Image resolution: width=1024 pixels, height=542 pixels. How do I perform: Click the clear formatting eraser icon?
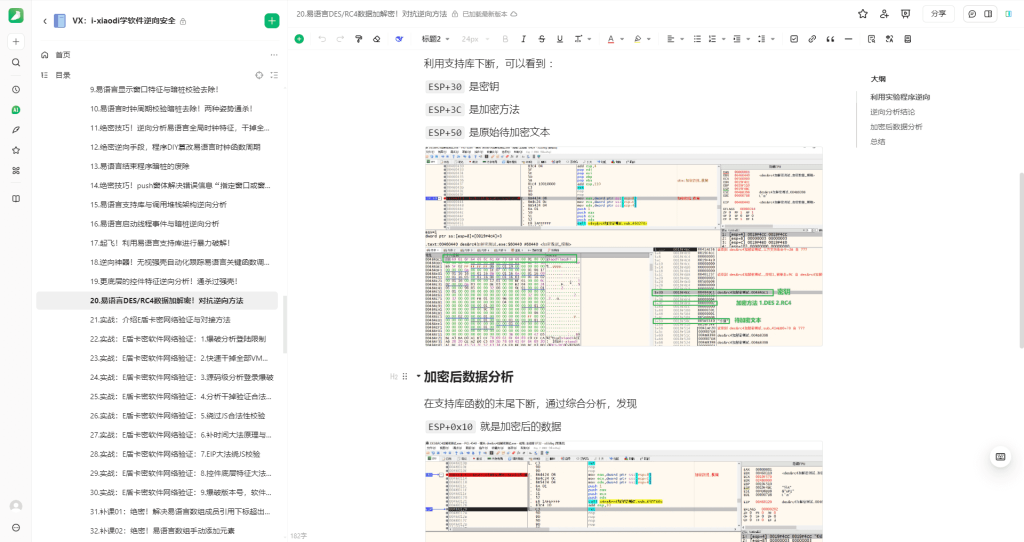[376, 39]
